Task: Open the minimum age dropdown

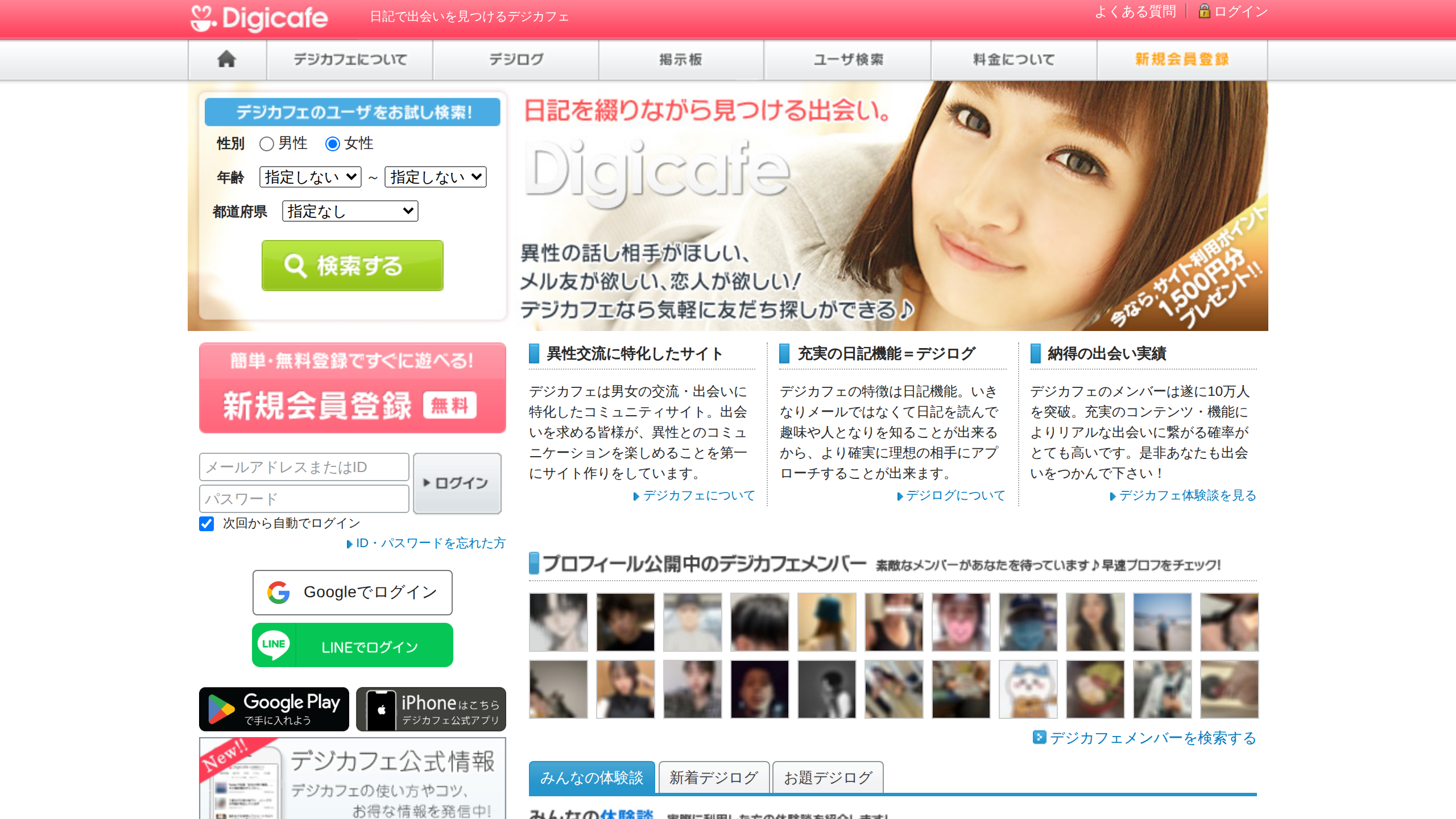Action: [x=311, y=177]
